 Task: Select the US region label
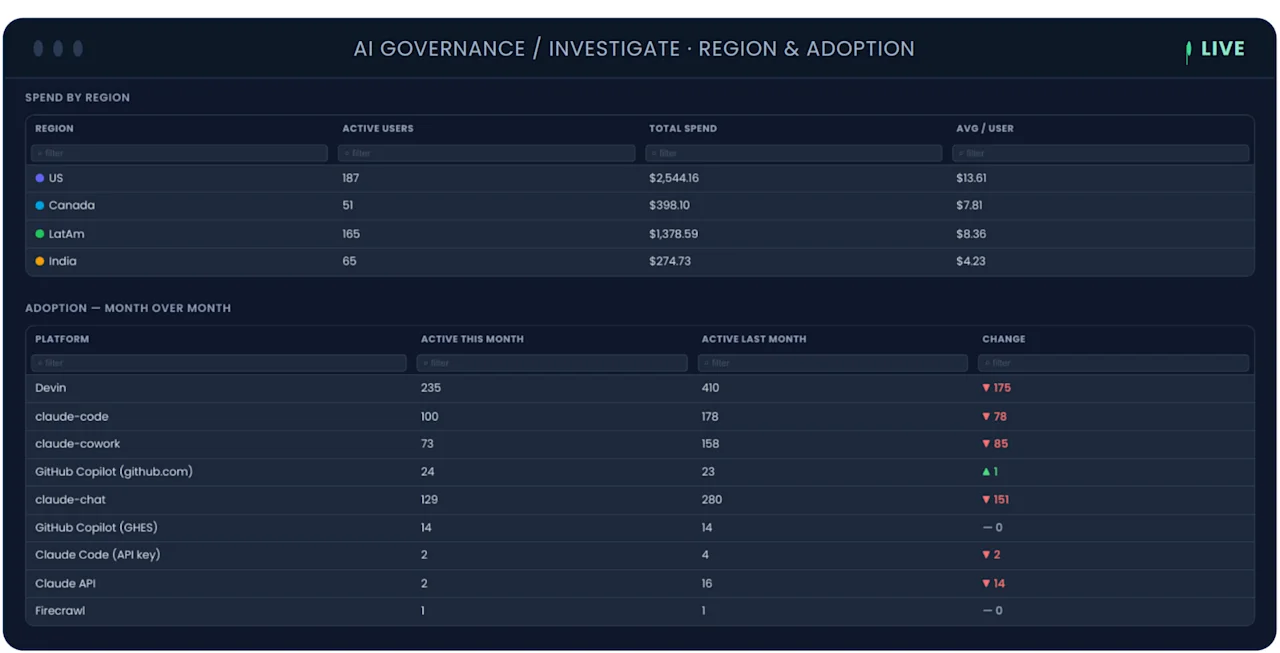point(56,178)
